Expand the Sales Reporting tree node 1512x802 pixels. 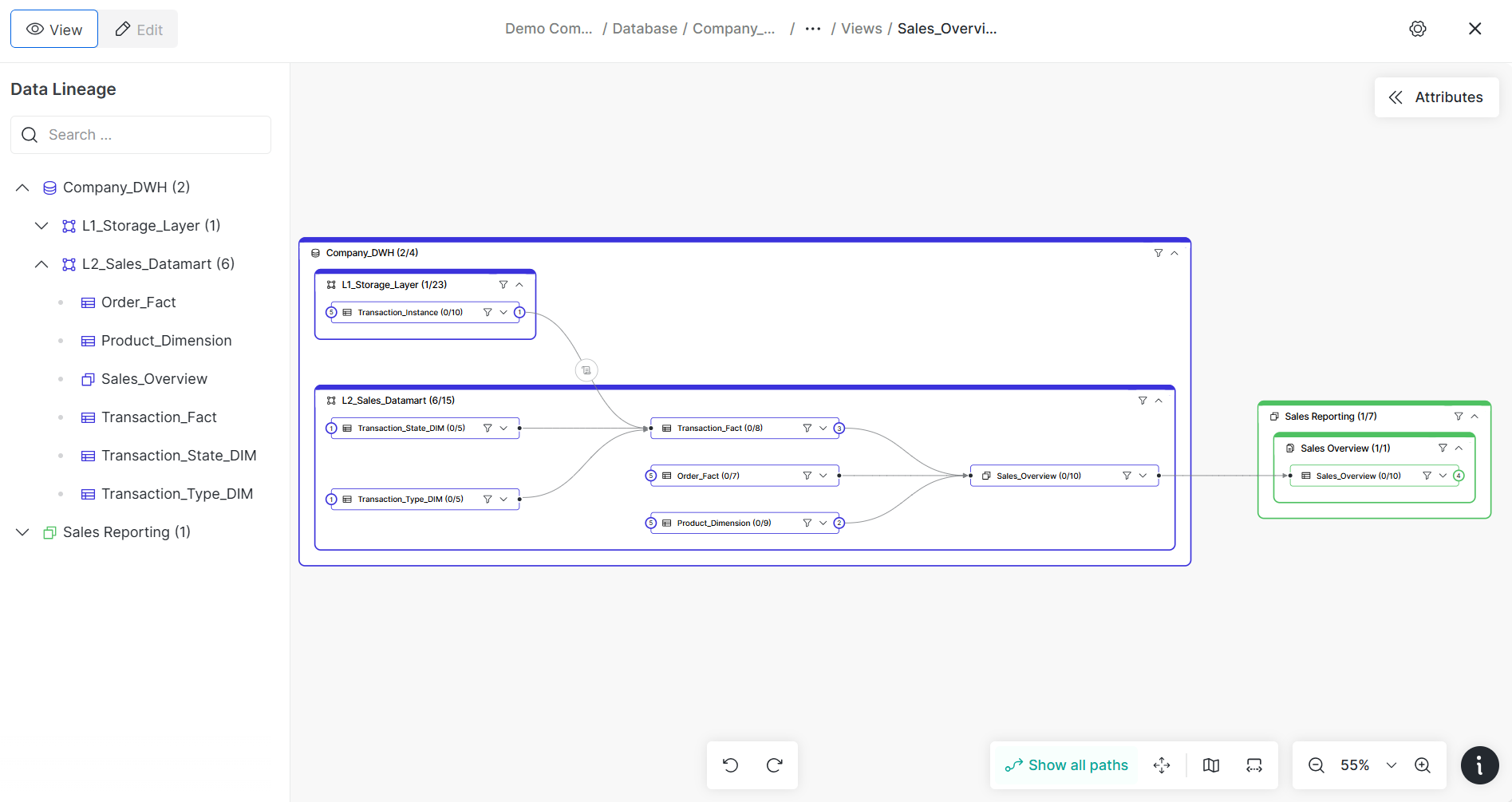pos(22,532)
